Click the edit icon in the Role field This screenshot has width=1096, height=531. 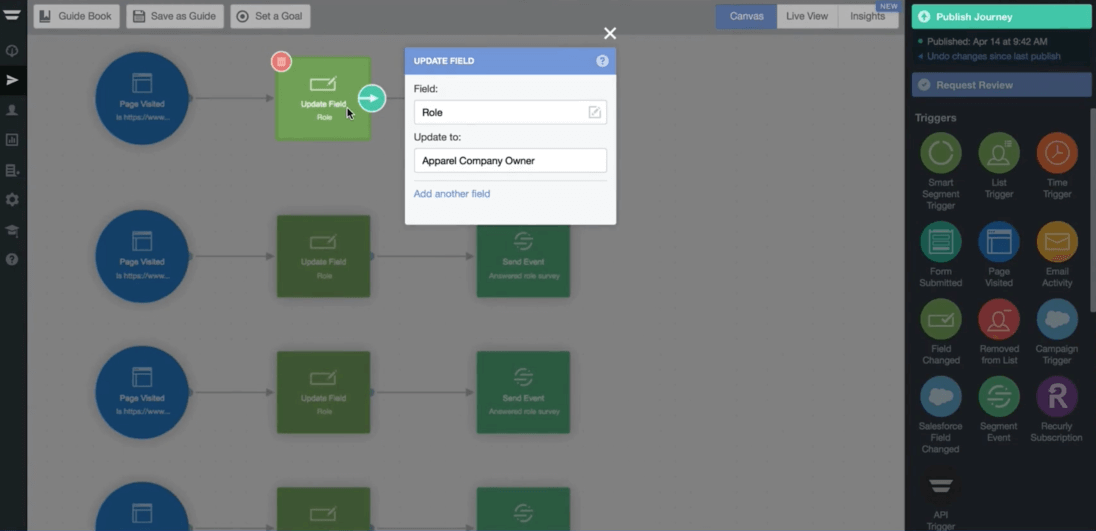pos(595,112)
